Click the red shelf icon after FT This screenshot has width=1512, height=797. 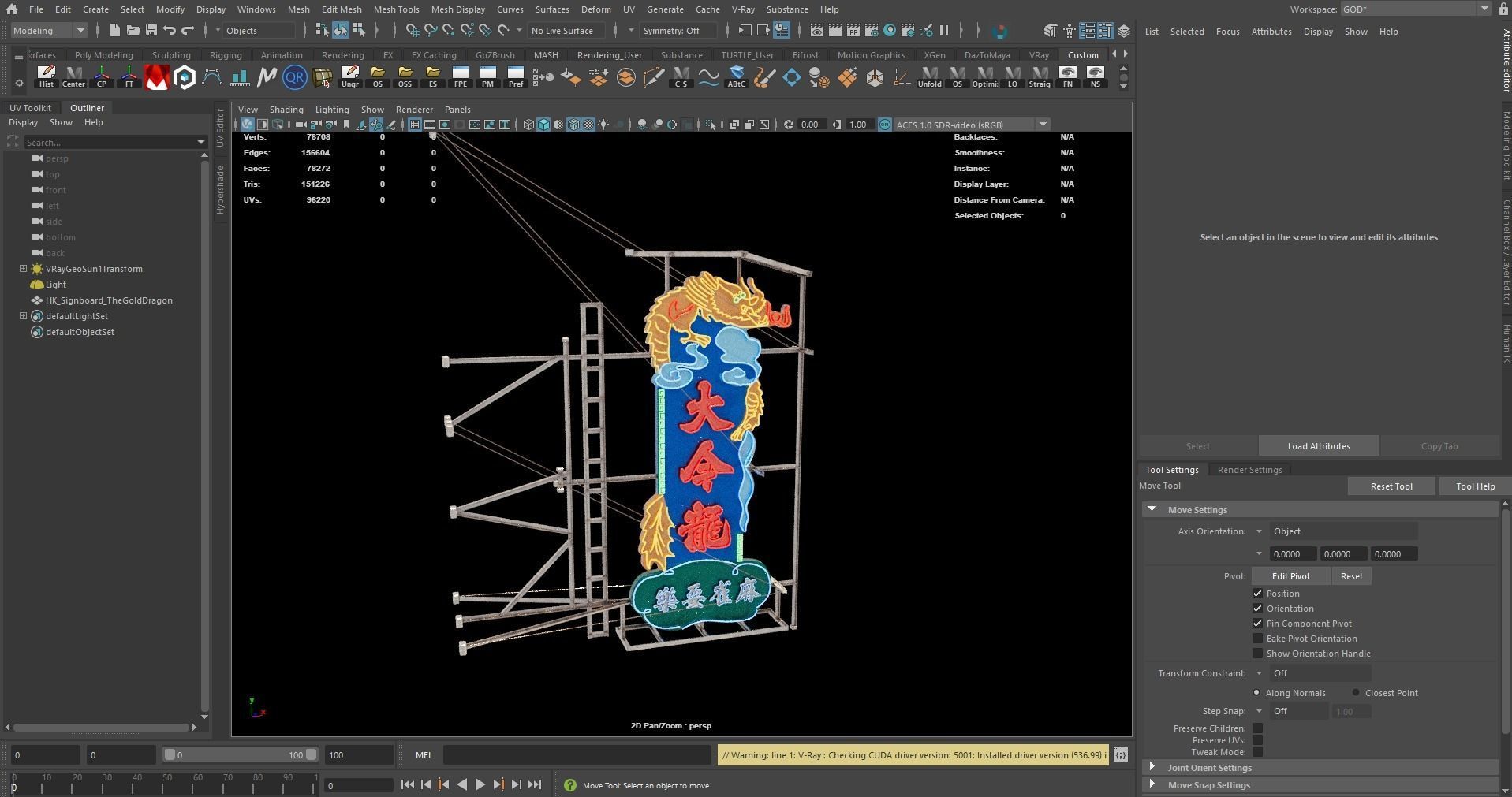(156, 77)
